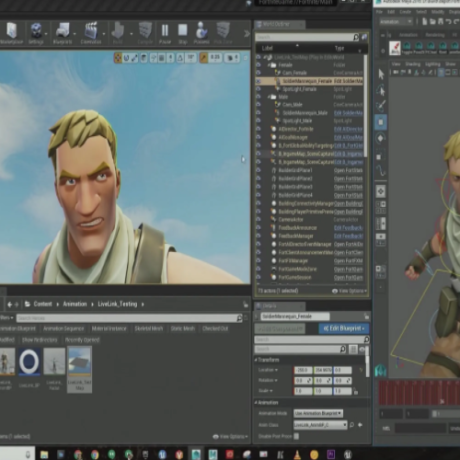The image size is (460, 460).
Task: Click Content breadcrumb in Content Browser
Action: (43, 304)
